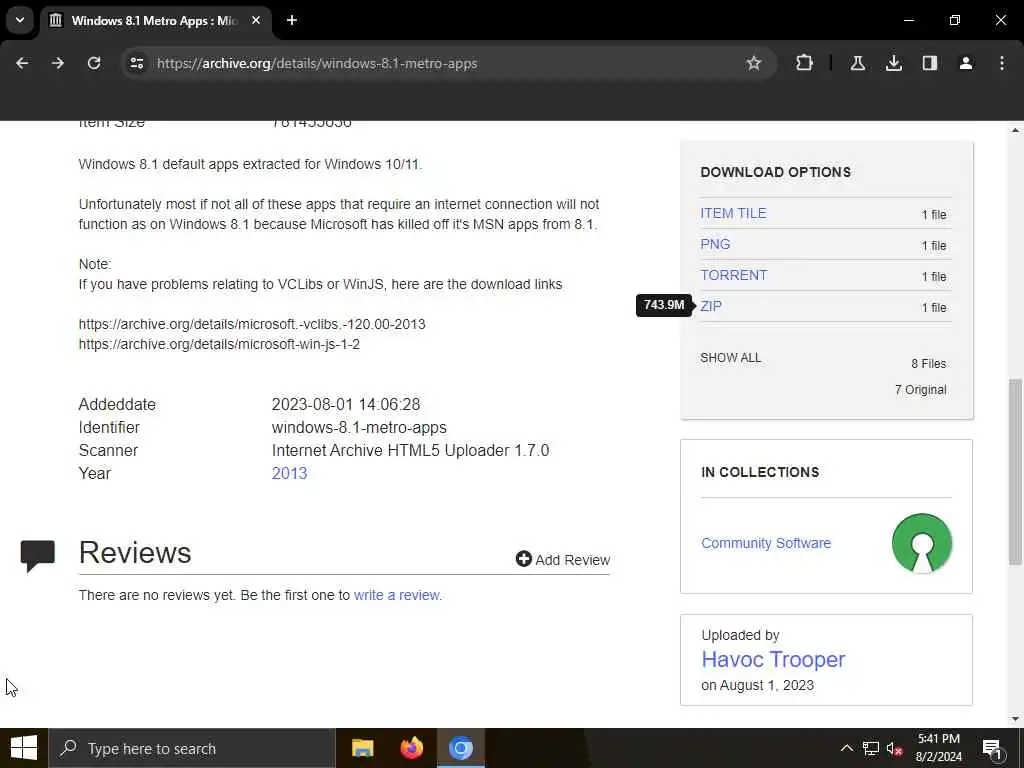1024x768 pixels.
Task: Open the notification center icon
Action: 991,749
